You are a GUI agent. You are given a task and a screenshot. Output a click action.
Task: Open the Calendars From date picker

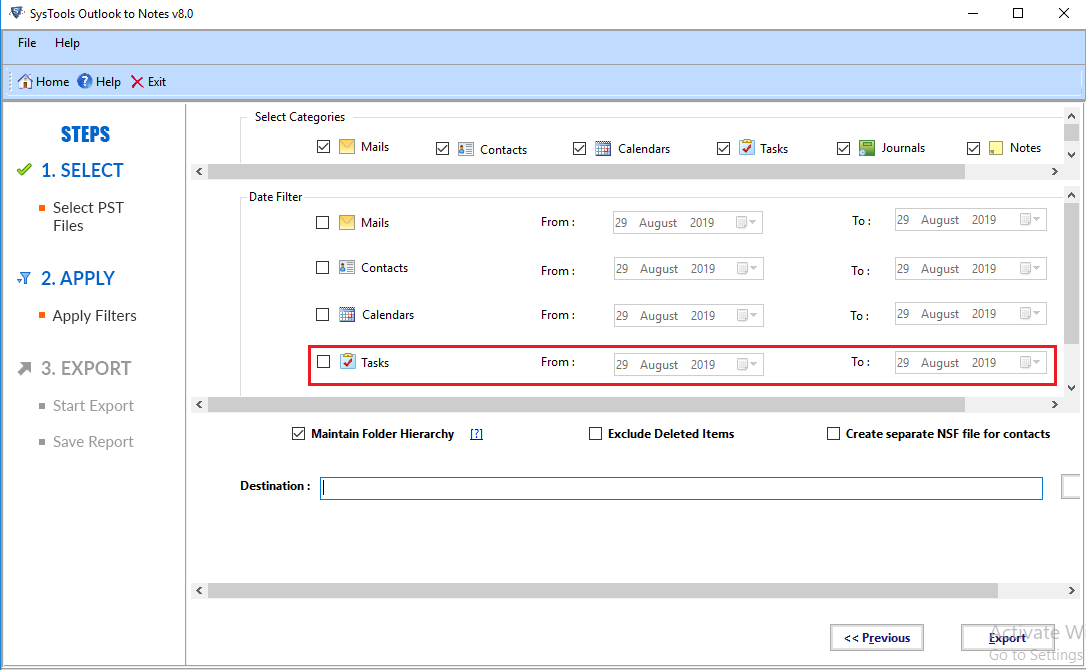pos(747,315)
